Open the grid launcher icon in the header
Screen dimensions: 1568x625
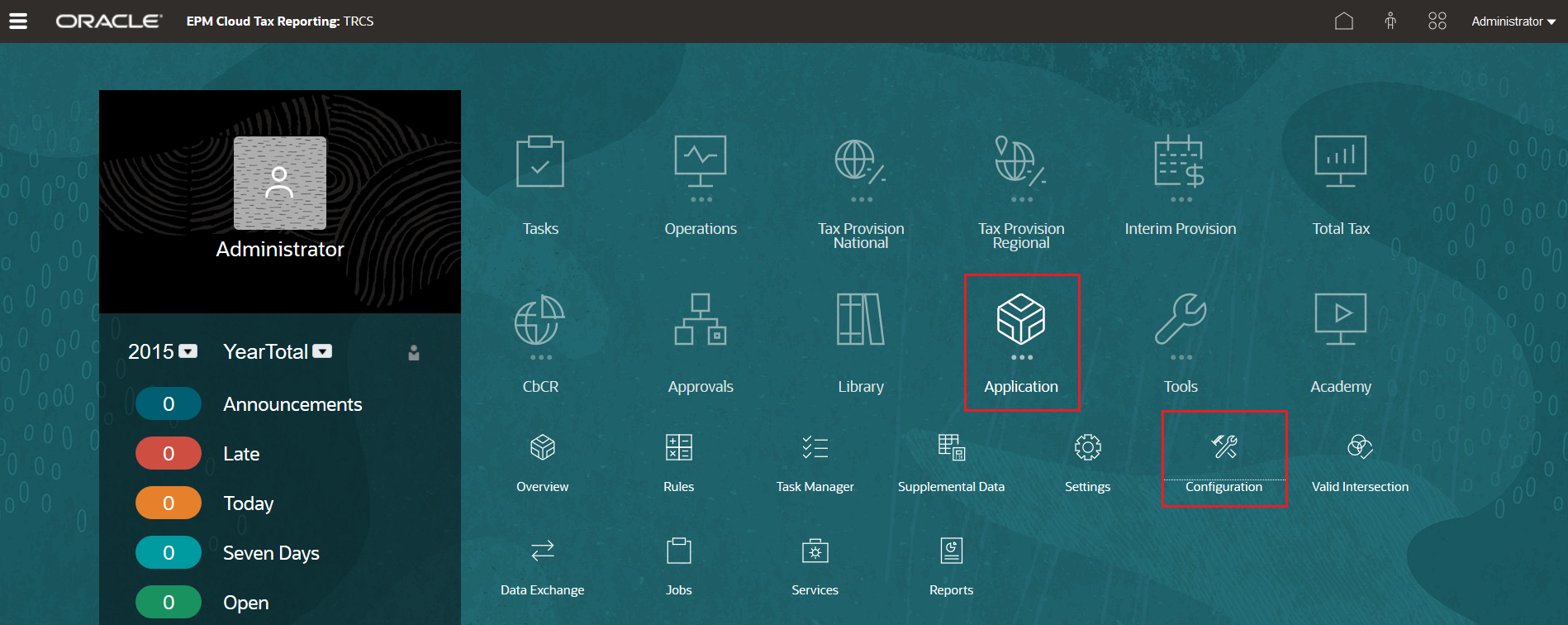click(x=1437, y=21)
